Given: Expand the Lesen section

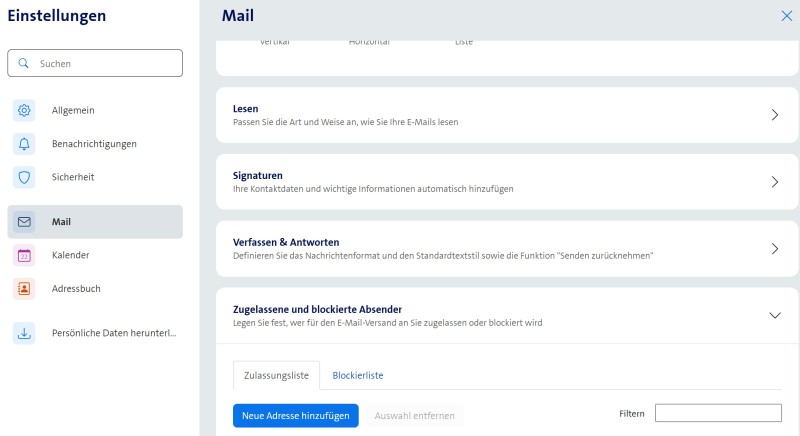Looking at the screenshot, I should tap(774, 115).
